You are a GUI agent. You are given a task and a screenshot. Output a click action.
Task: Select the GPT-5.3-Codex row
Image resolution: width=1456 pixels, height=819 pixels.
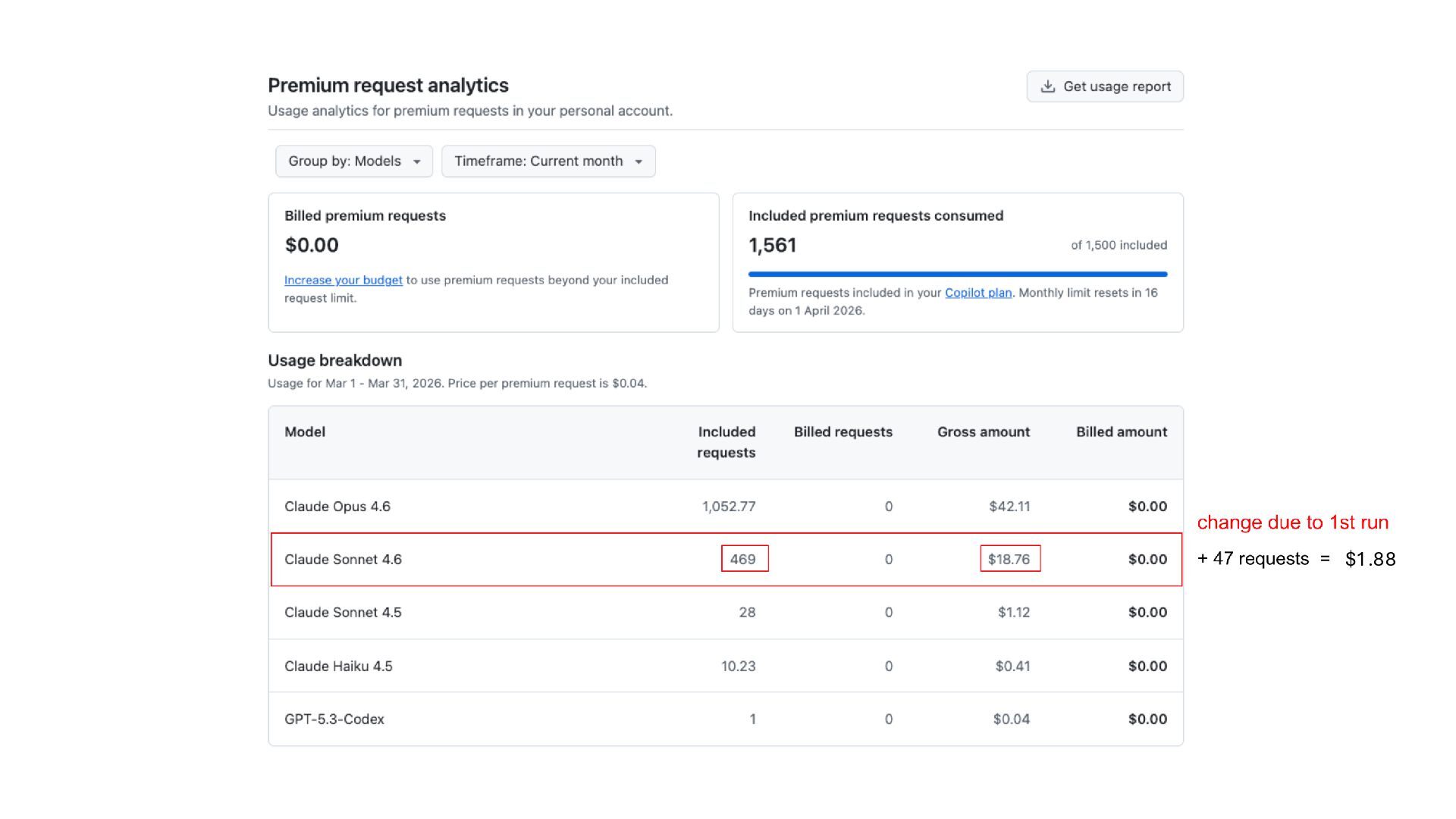click(x=334, y=720)
